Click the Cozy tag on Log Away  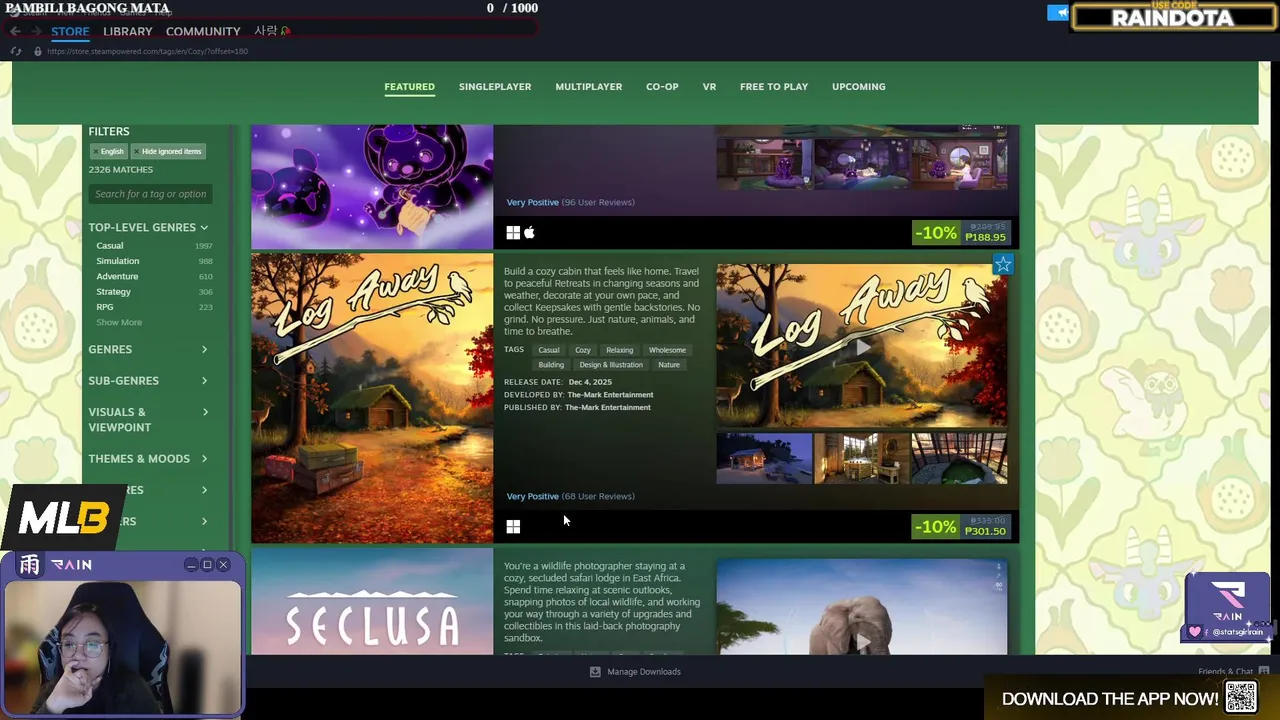coord(583,350)
